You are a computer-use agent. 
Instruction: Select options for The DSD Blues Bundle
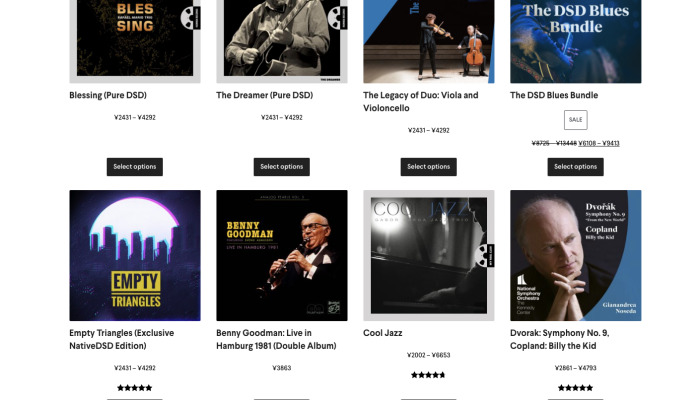(575, 167)
